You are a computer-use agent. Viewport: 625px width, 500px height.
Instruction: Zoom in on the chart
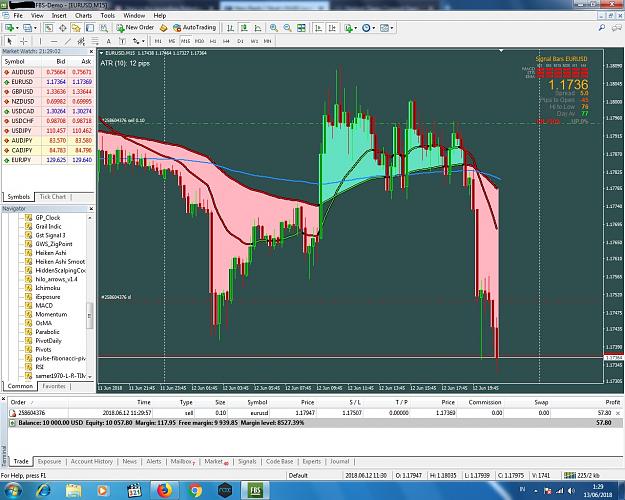(x=273, y=28)
